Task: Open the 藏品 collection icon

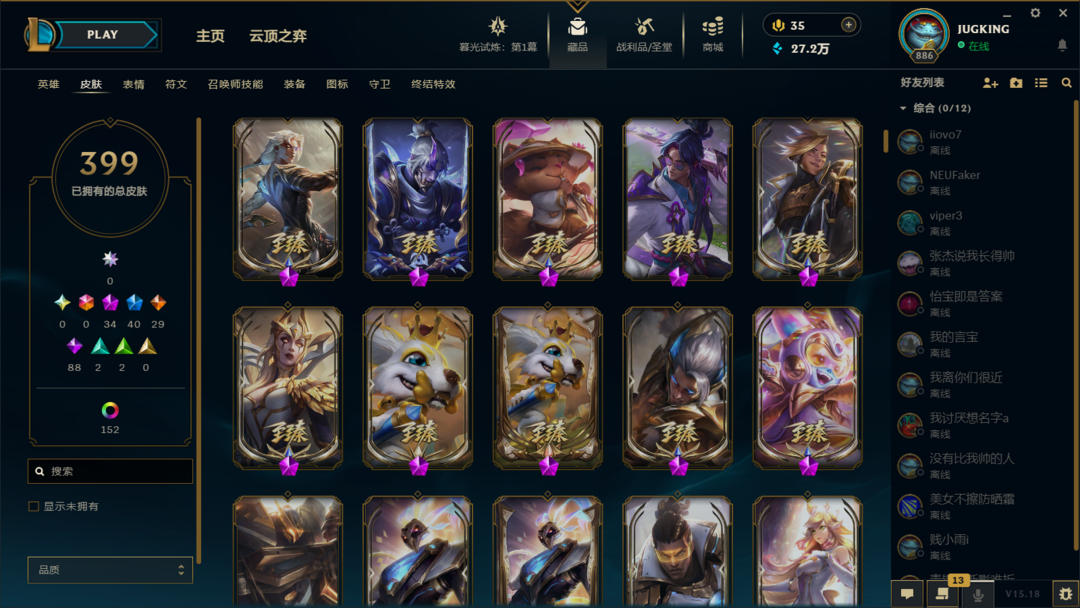Action: tap(577, 28)
